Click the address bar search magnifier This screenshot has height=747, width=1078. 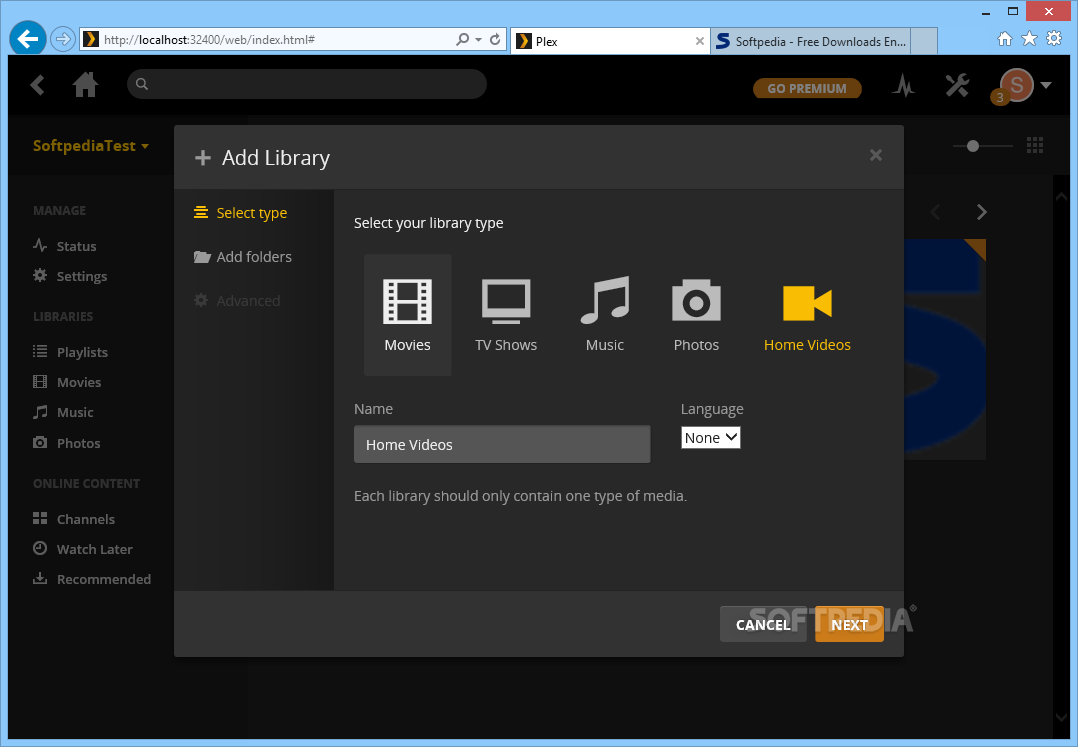point(463,39)
